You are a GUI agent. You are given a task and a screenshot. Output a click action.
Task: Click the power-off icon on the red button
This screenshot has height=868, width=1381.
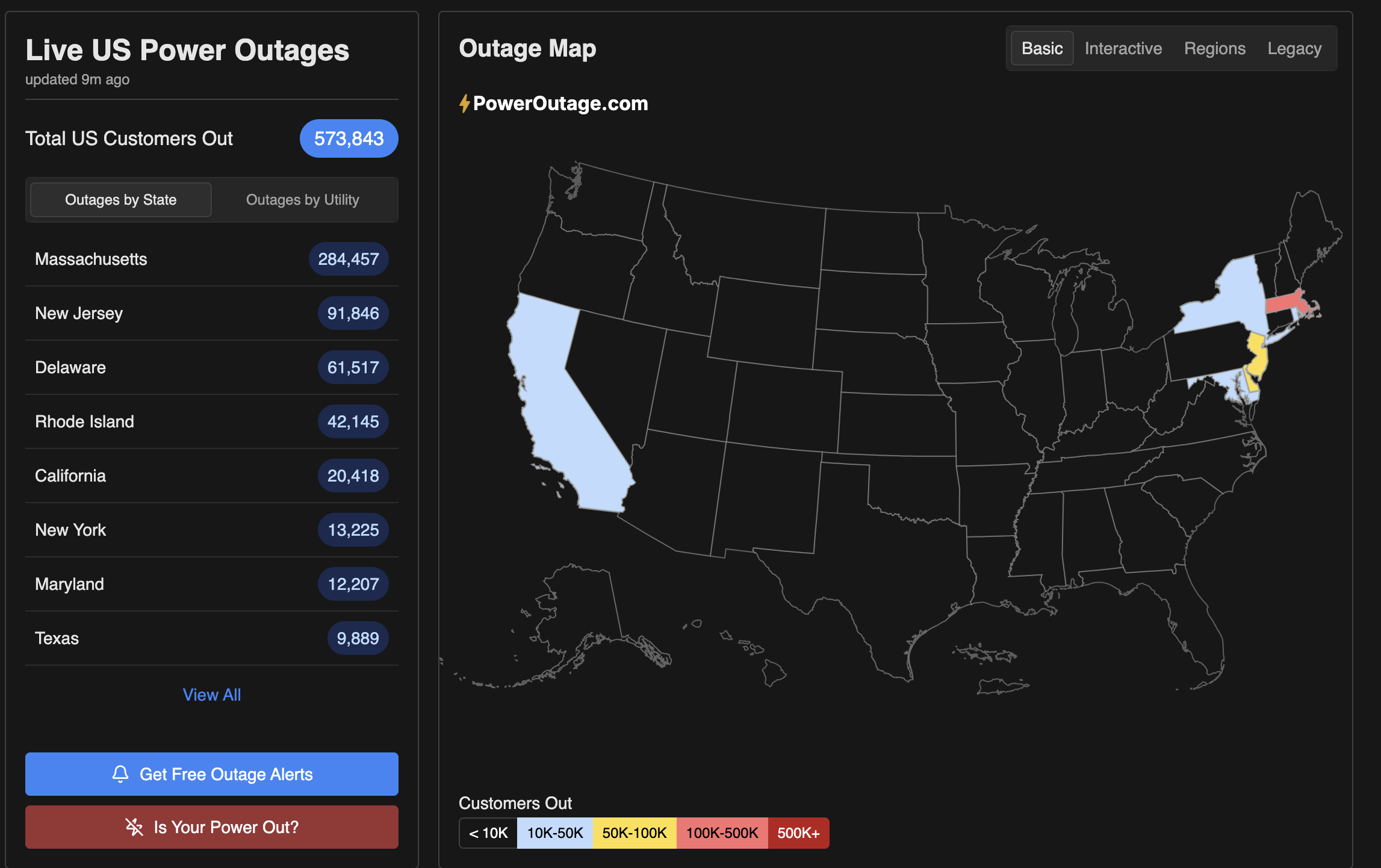point(134,827)
